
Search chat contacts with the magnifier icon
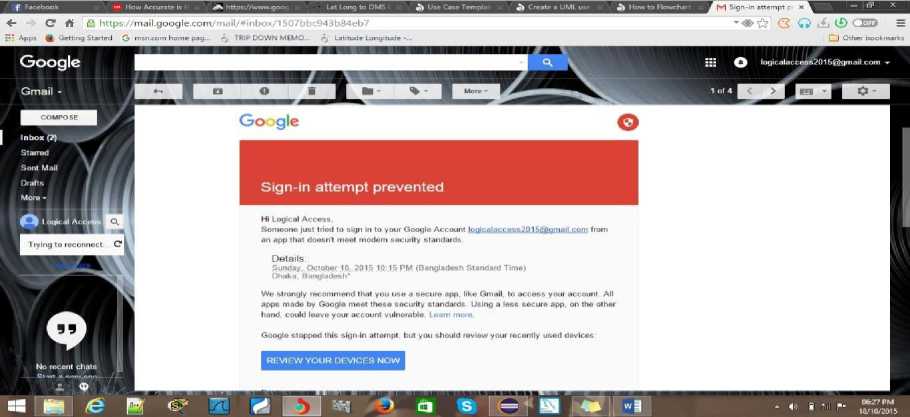pyautogui.click(x=115, y=222)
